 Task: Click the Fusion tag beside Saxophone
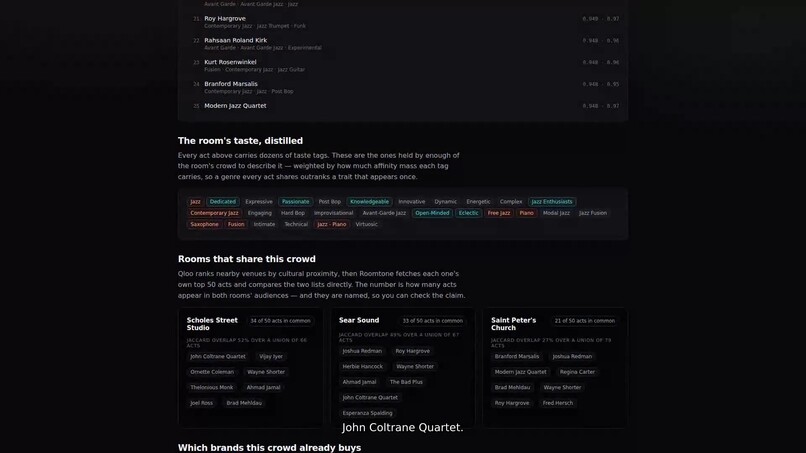[236, 224]
